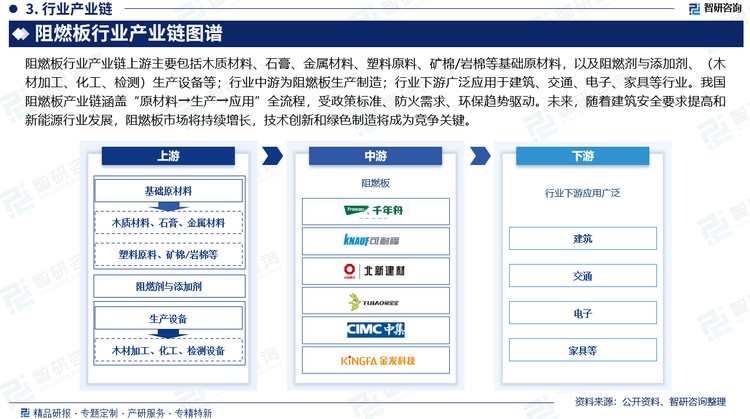The height and width of the screenshot is (419, 750).
Task: Click the 行业下游应用广泛 text
Action: click(x=583, y=193)
